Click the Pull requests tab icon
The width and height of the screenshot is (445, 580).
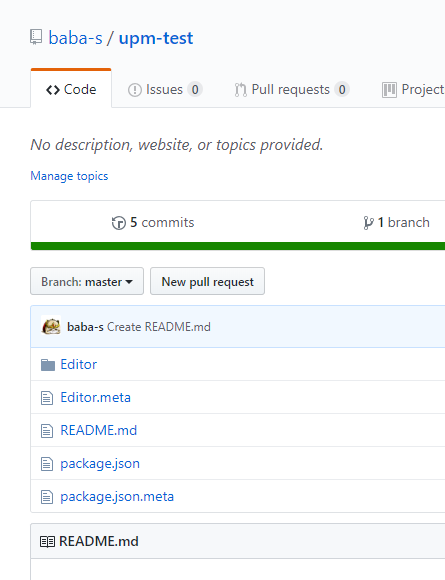pyautogui.click(x=240, y=90)
